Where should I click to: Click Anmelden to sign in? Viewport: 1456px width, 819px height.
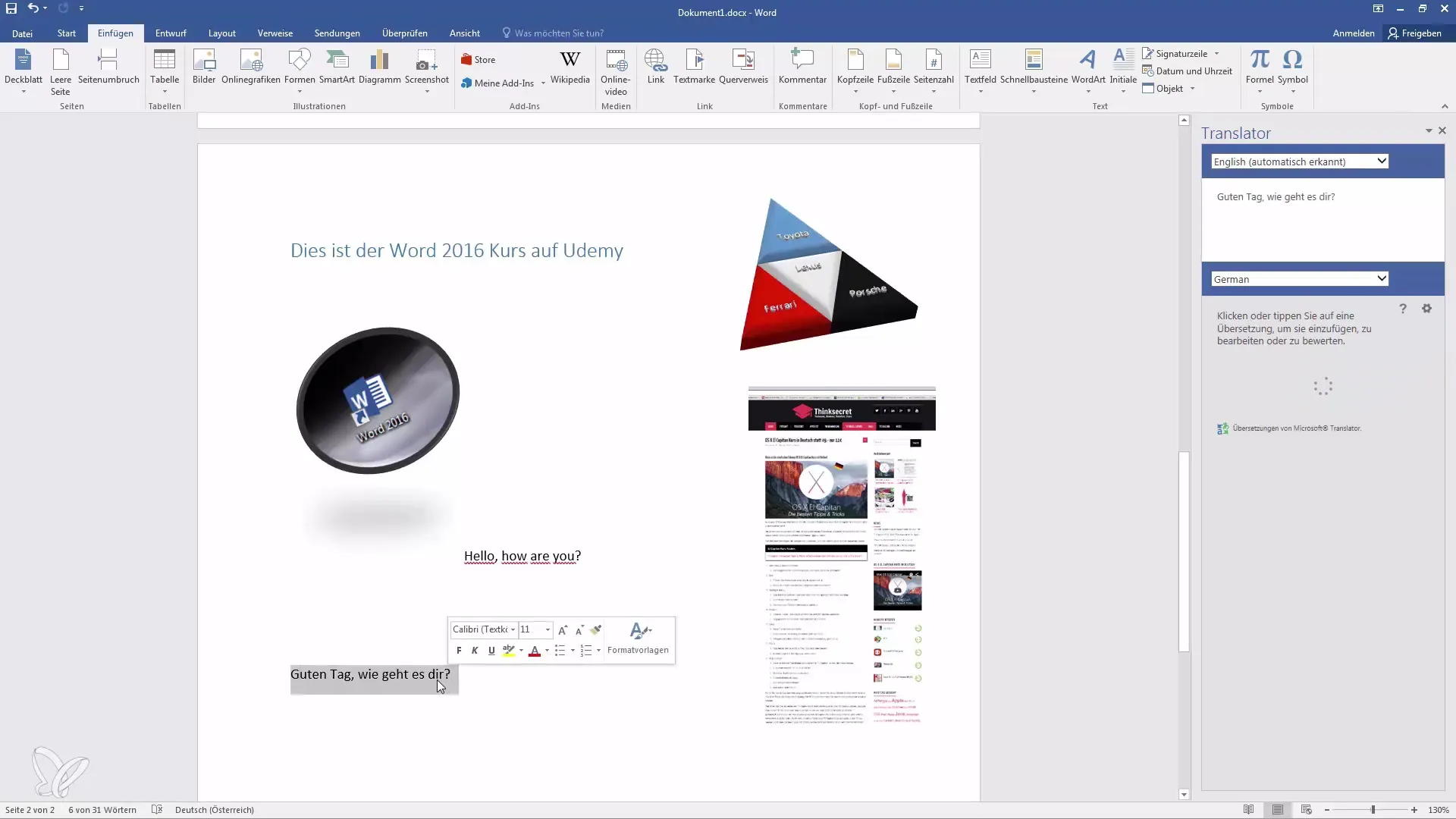[1354, 33]
